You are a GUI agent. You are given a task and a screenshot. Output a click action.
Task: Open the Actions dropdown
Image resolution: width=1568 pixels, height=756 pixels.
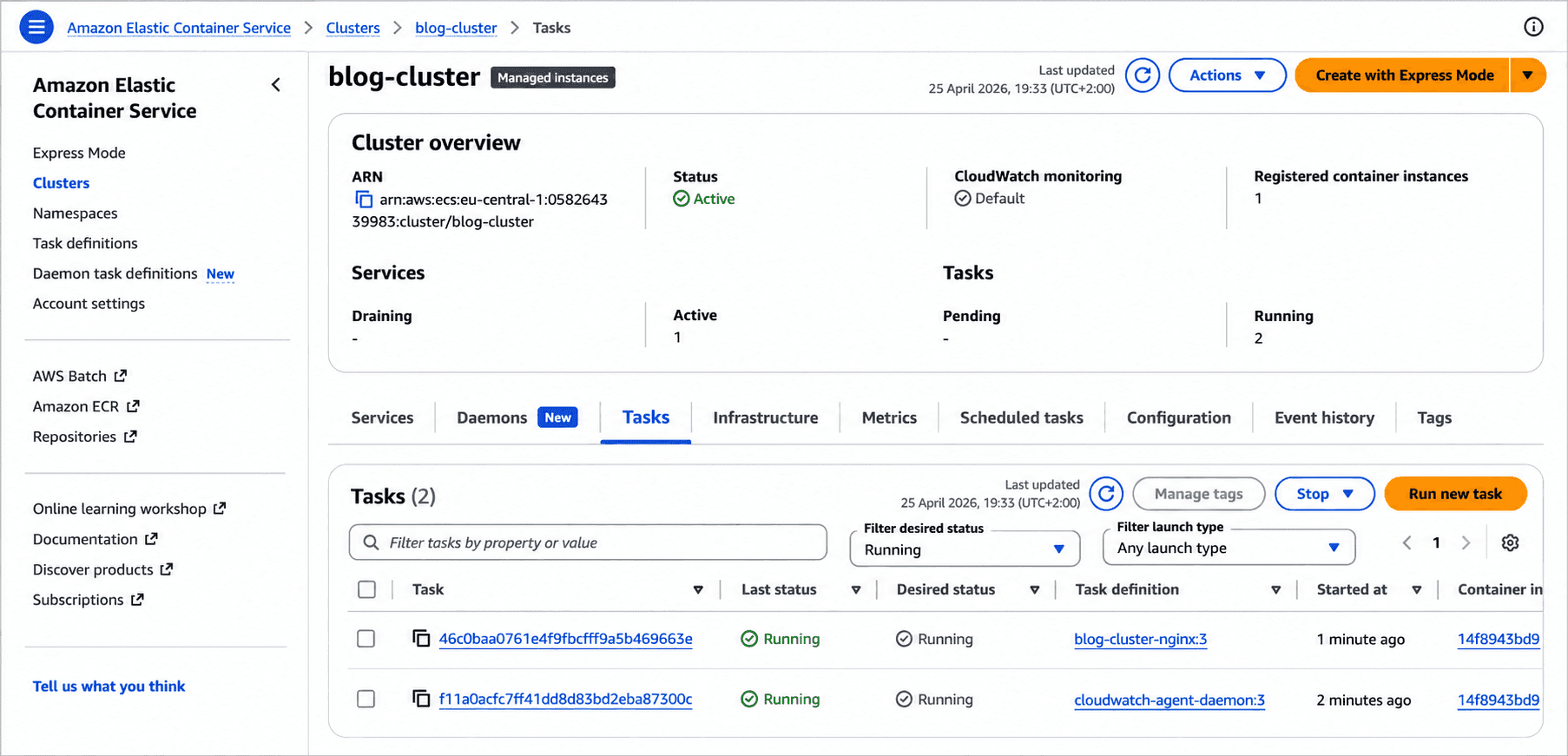coord(1228,76)
